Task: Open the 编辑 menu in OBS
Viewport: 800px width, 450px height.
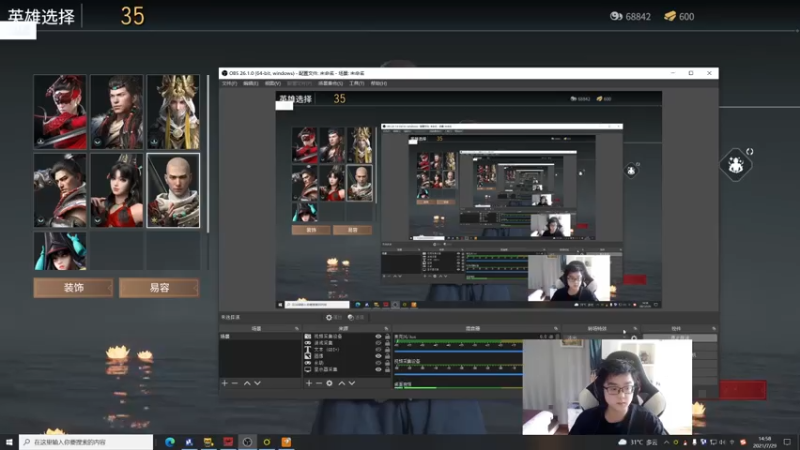Action: (251, 83)
